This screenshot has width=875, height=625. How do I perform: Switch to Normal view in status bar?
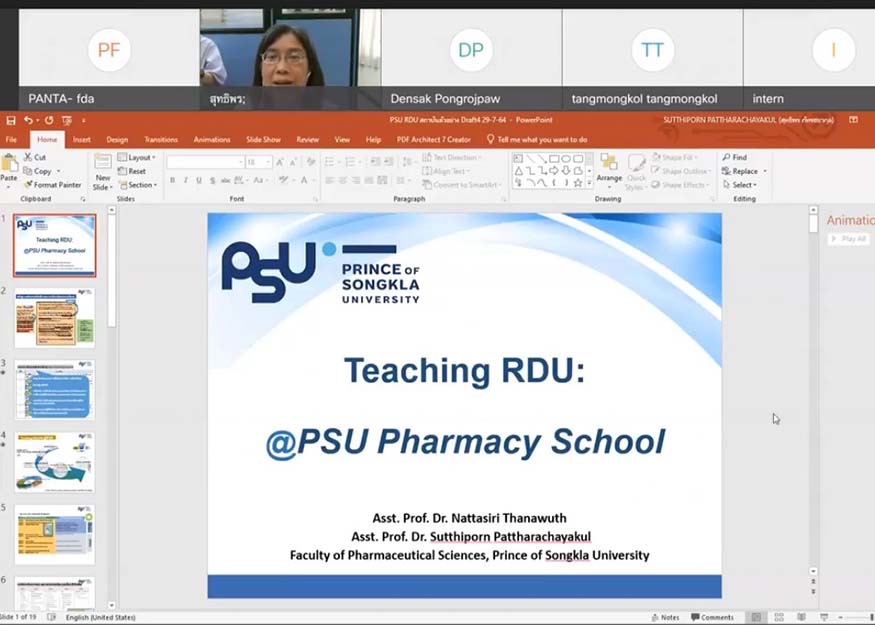point(756,617)
